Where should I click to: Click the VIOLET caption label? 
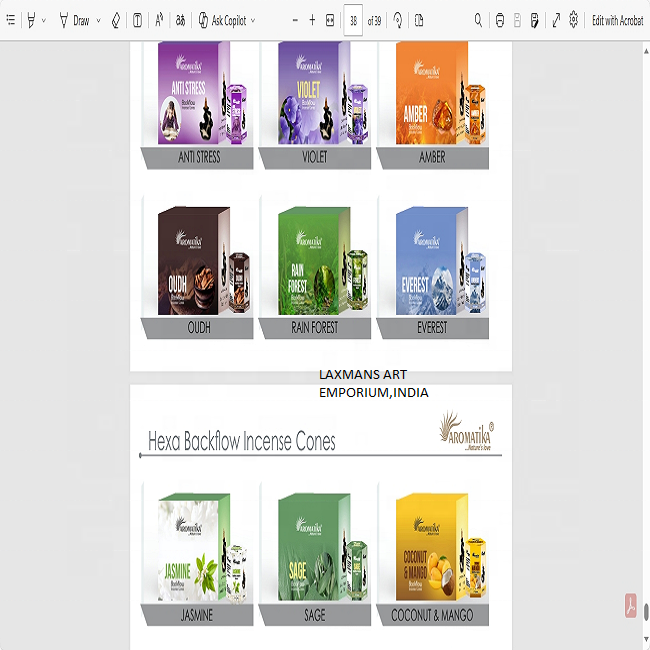[315, 158]
